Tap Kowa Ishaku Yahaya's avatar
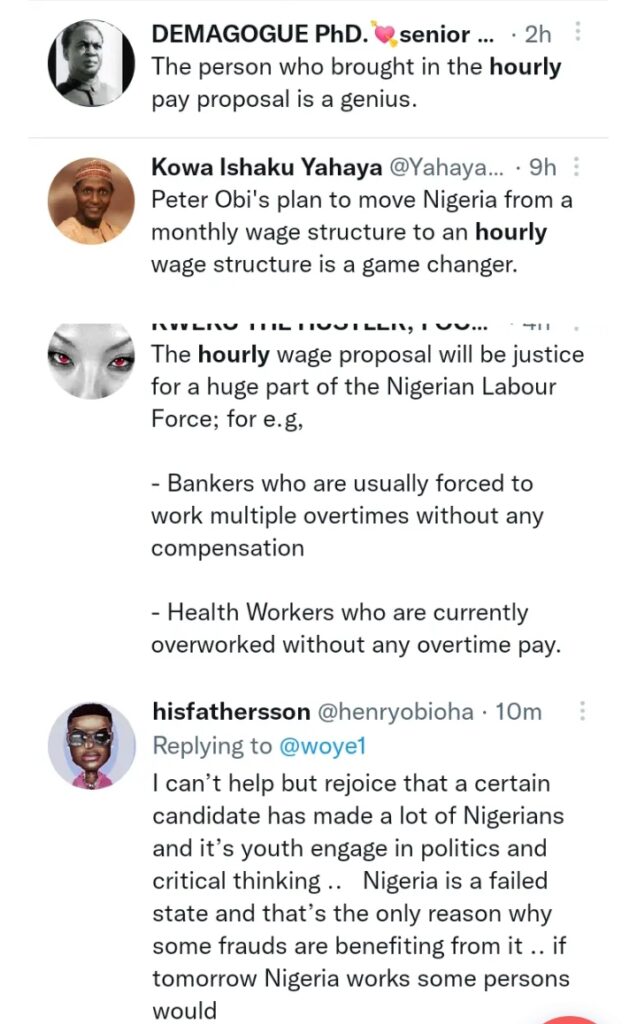This screenshot has width=637, height=1024. (91, 201)
